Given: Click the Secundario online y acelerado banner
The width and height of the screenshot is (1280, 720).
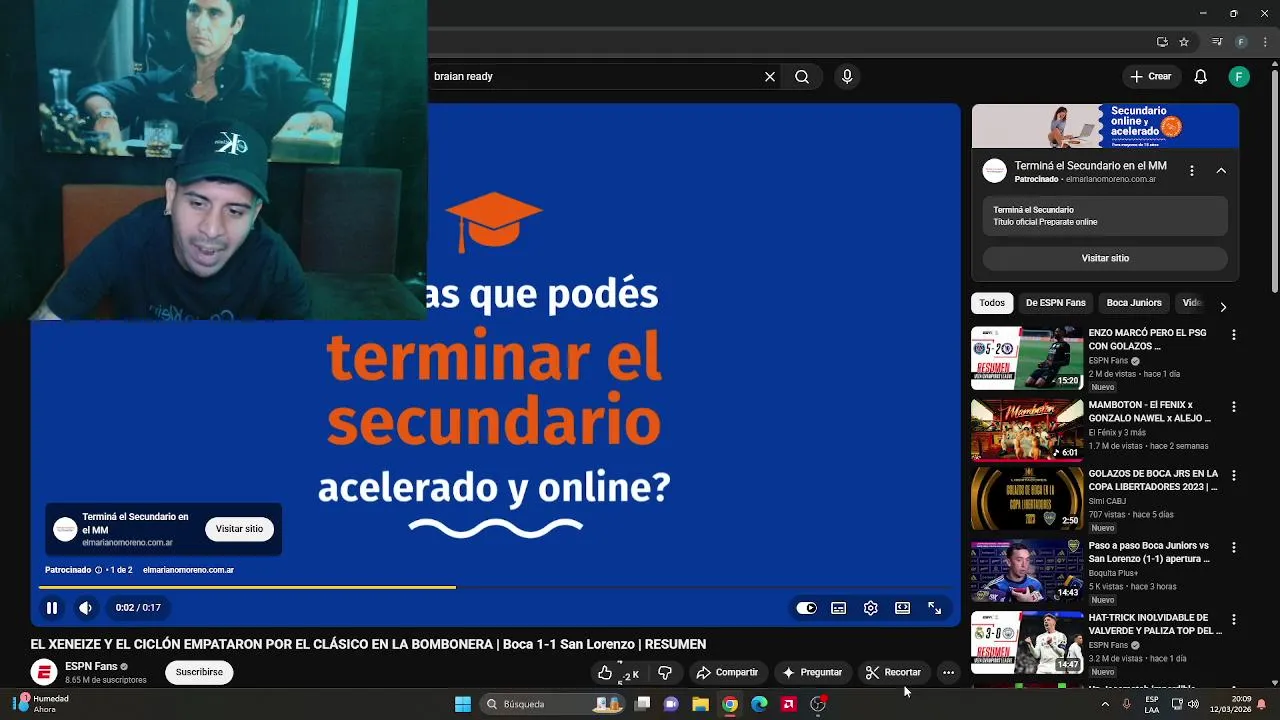Looking at the screenshot, I should point(1105,126).
